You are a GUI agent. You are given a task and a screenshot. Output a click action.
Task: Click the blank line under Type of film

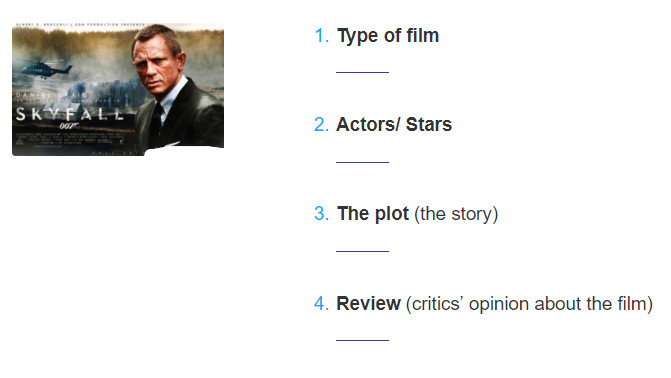[x=362, y=72]
